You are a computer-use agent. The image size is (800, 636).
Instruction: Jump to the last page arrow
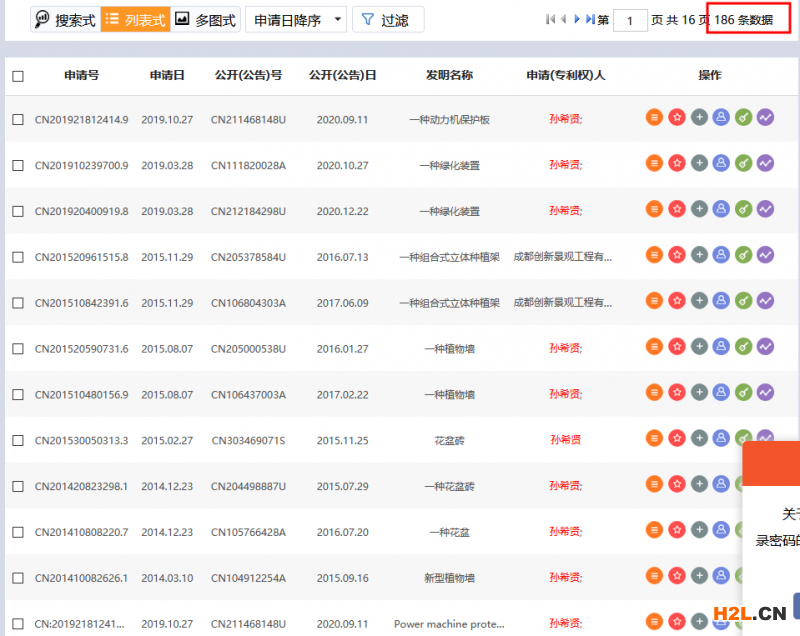pyautogui.click(x=590, y=19)
